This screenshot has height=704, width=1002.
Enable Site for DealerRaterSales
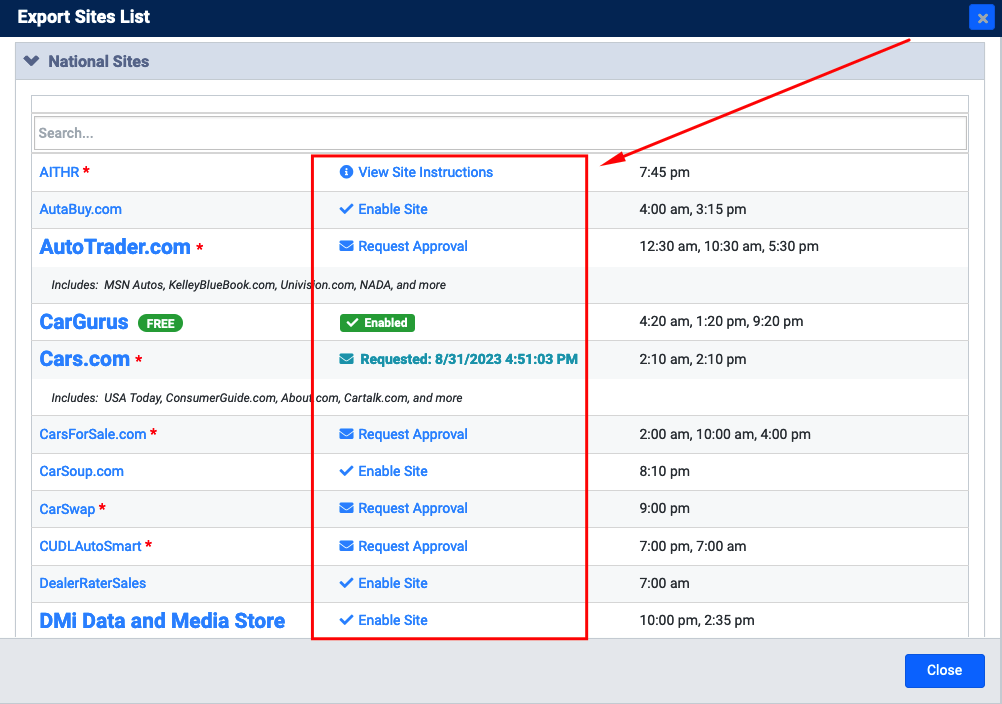(393, 583)
